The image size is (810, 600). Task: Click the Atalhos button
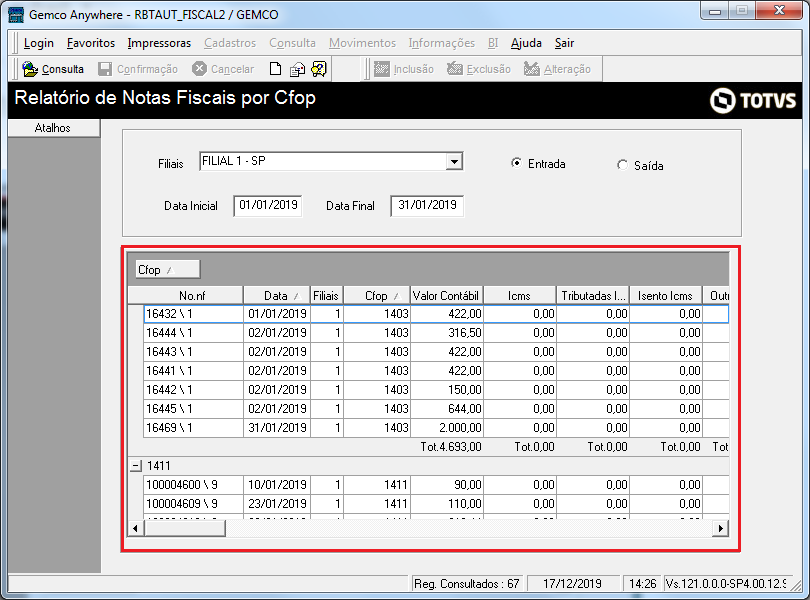coord(53,128)
